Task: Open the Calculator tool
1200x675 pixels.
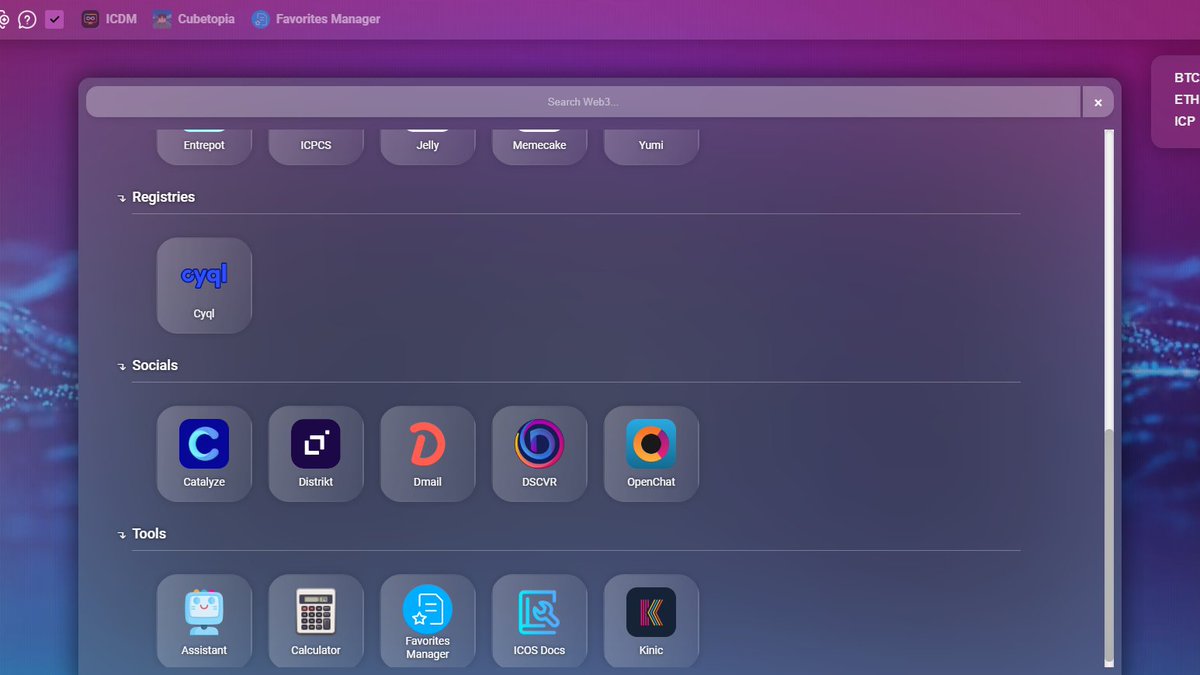Action: coord(316,621)
